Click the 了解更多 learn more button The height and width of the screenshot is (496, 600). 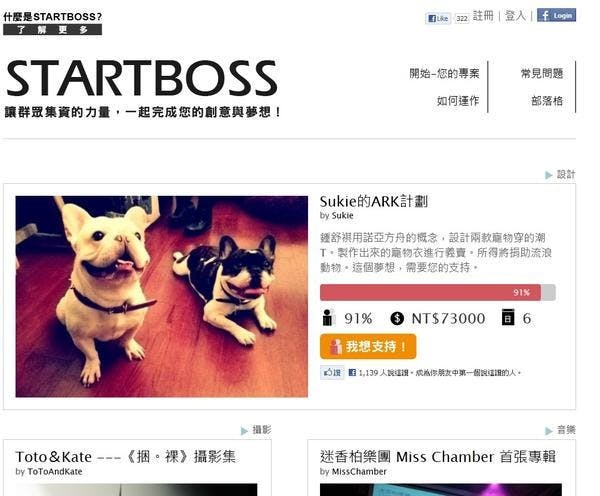tap(52, 29)
